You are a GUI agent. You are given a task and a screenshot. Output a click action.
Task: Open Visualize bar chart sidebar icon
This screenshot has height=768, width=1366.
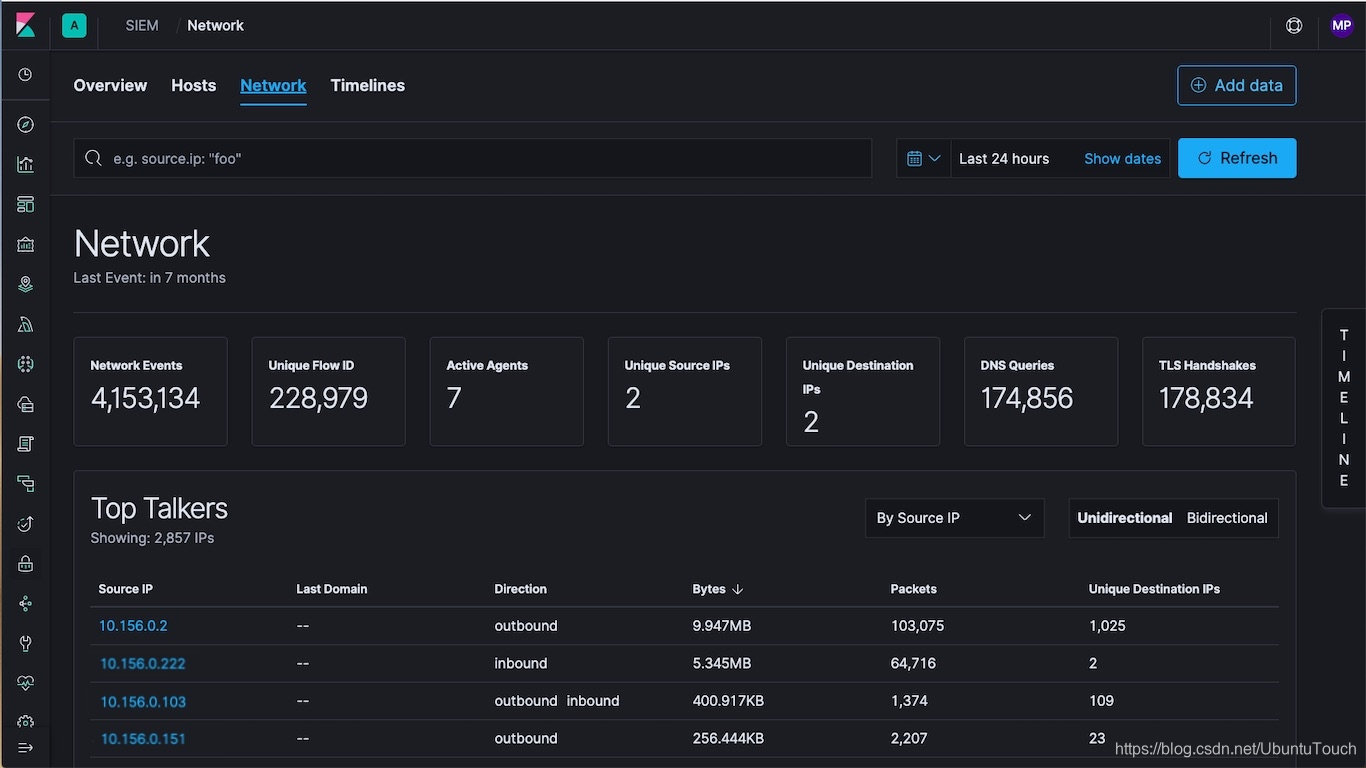pos(25,165)
